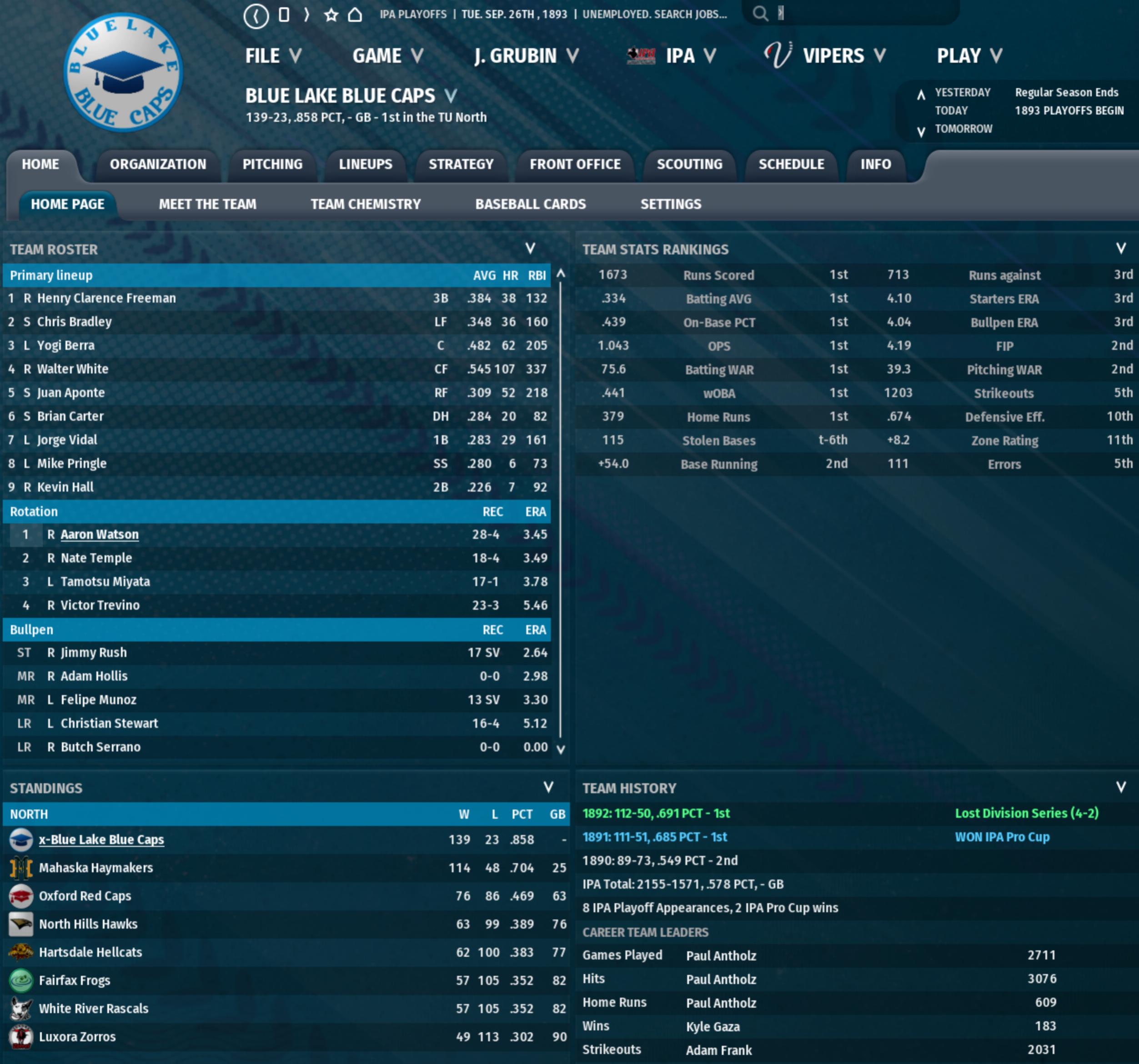Click the forward navigation arrow icon
This screenshot has width=1139, height=1064.
coord(307,15)
